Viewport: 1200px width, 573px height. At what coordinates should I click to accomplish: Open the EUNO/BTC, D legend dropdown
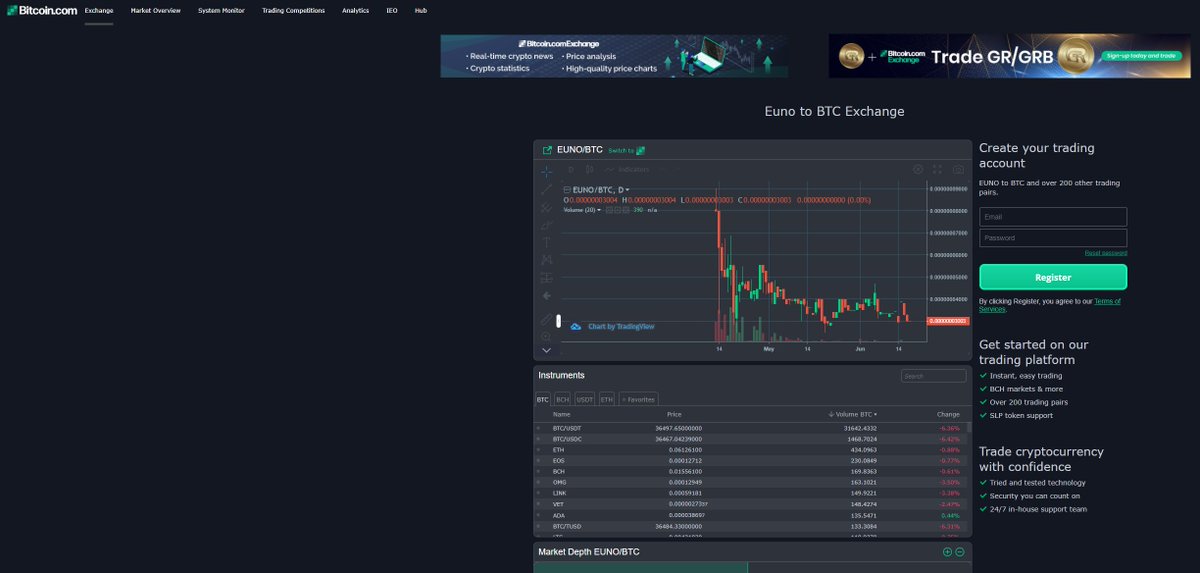(627, 190)
